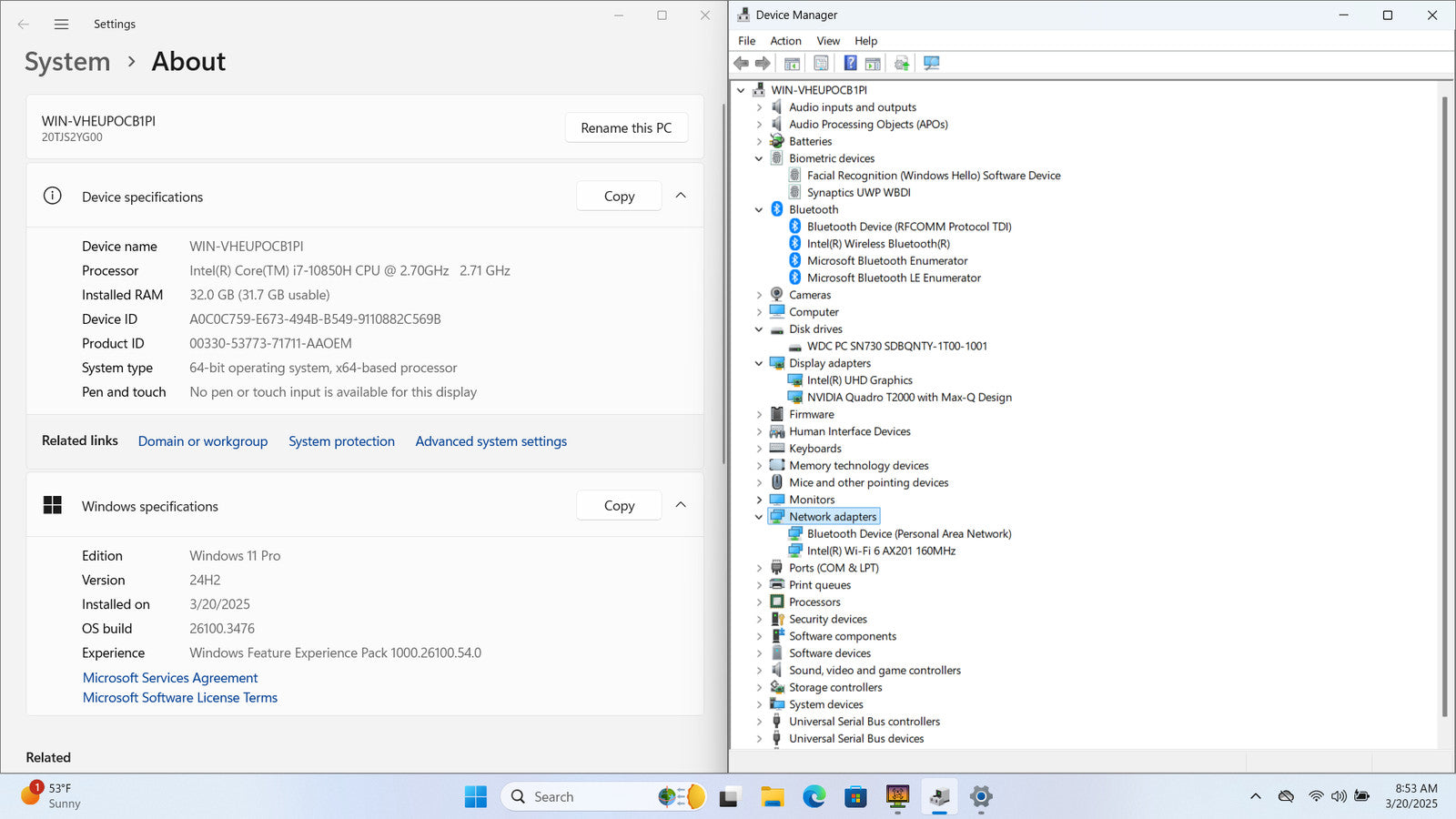The image size is (1456, 819).
Task: Click the Scan for hardware changes toolbar icon
Action: (x=931, y=63)
